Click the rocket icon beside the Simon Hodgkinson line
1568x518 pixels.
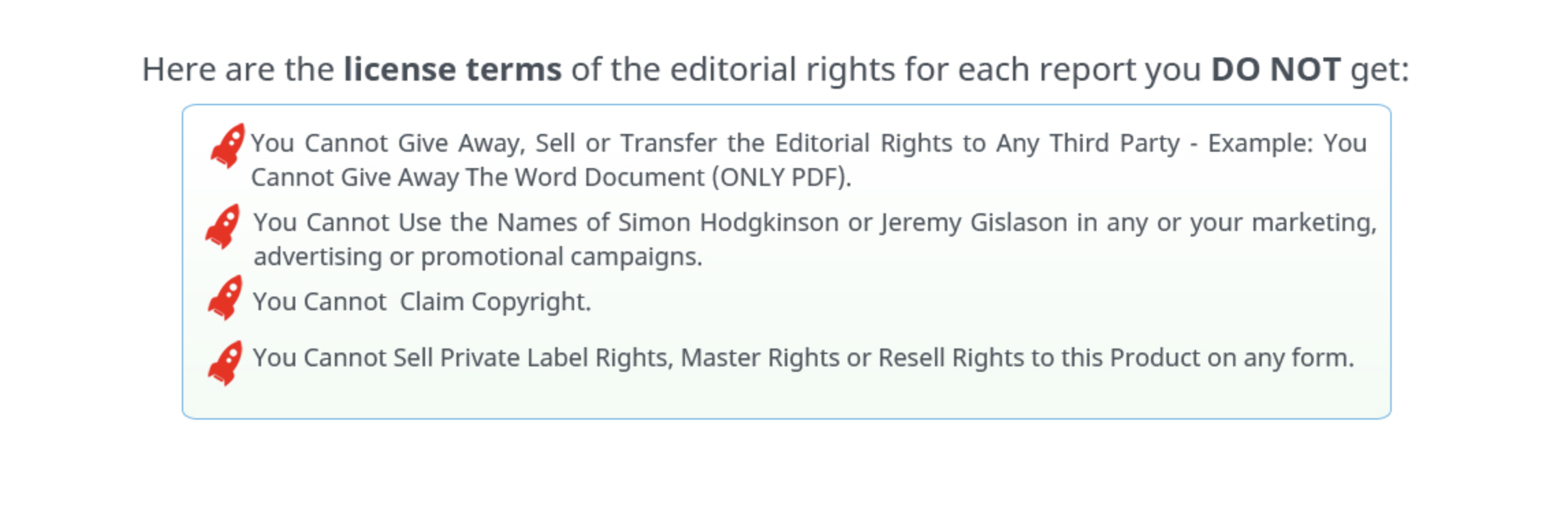(223, 226)
